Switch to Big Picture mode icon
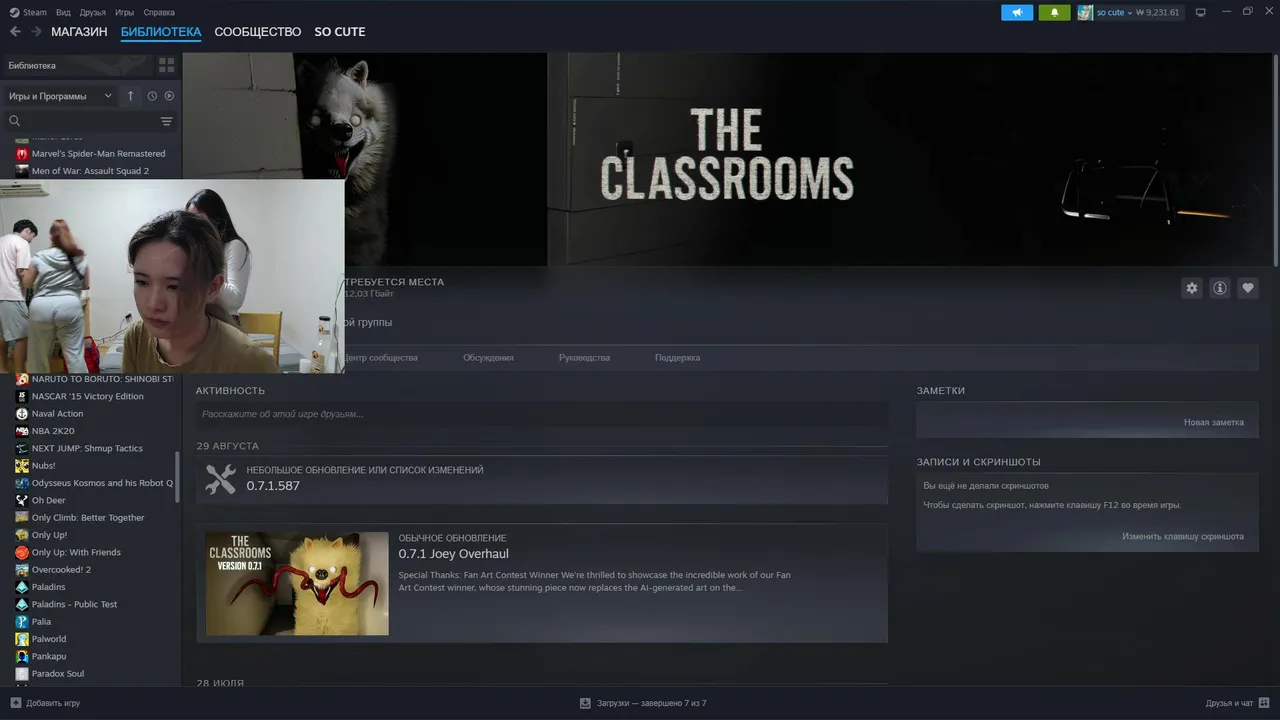 1201,12
